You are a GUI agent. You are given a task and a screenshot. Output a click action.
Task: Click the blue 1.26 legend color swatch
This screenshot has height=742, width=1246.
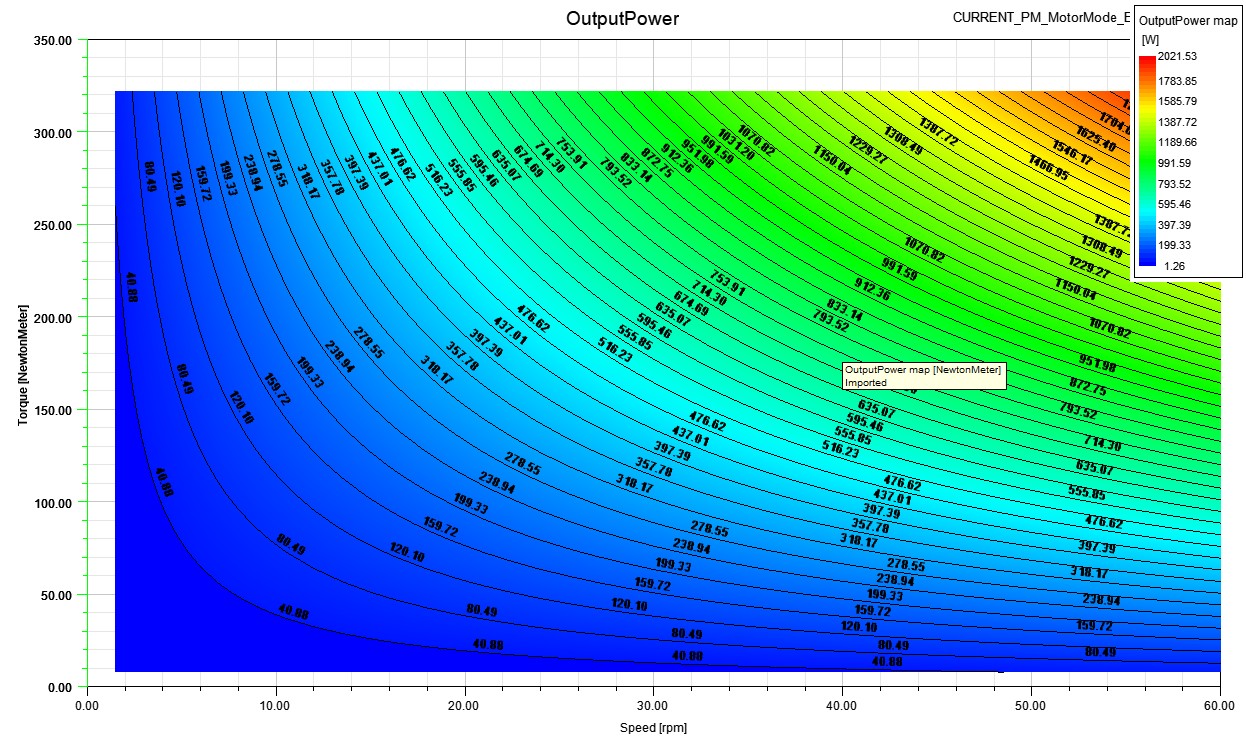coord(1148,263)
